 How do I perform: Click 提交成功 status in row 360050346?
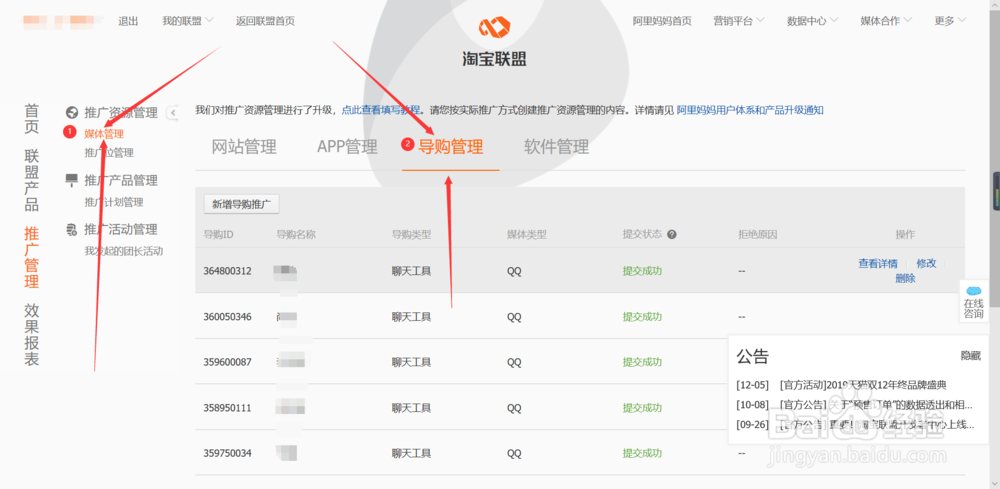point(642,316)
